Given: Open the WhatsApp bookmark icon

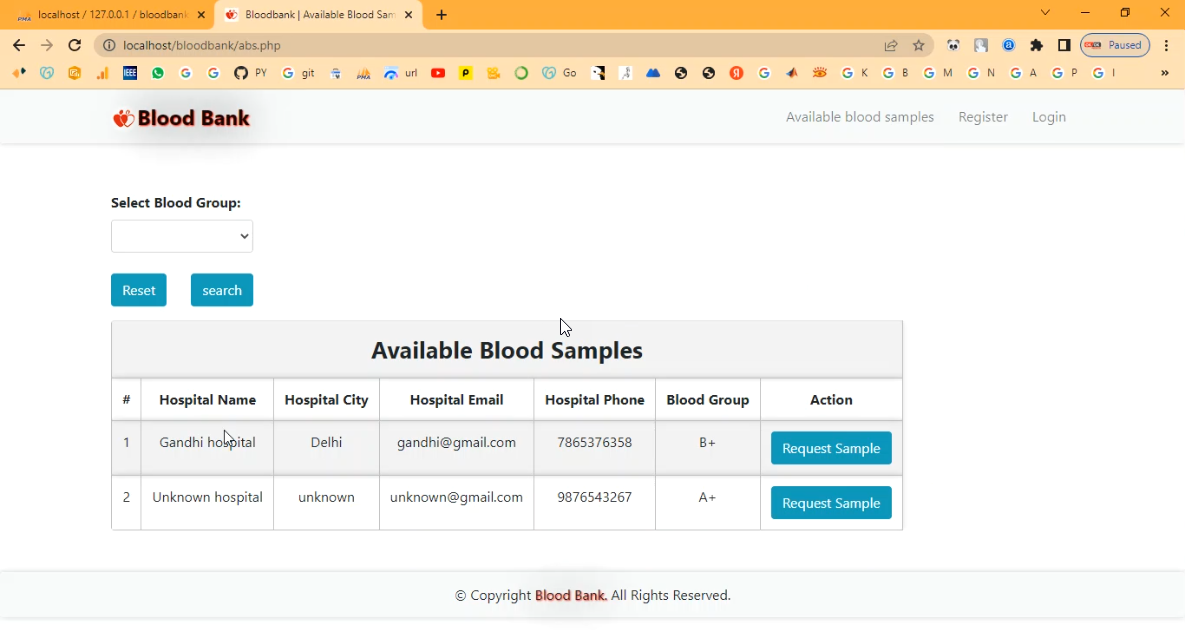Looking at the screenshot, I should (x=158, y=73).
